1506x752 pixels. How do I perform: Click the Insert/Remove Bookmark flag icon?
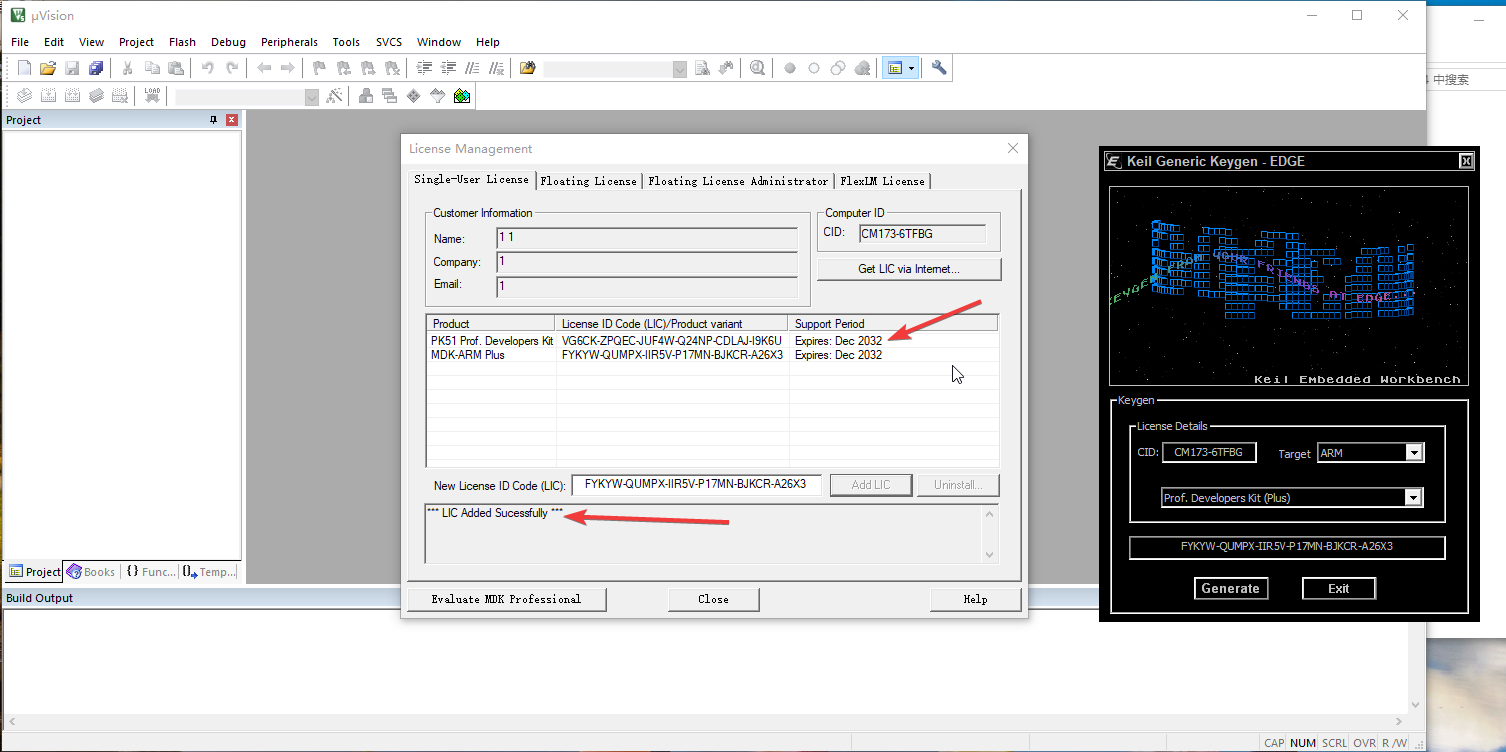pyautogui.click(x=320, y=68)
